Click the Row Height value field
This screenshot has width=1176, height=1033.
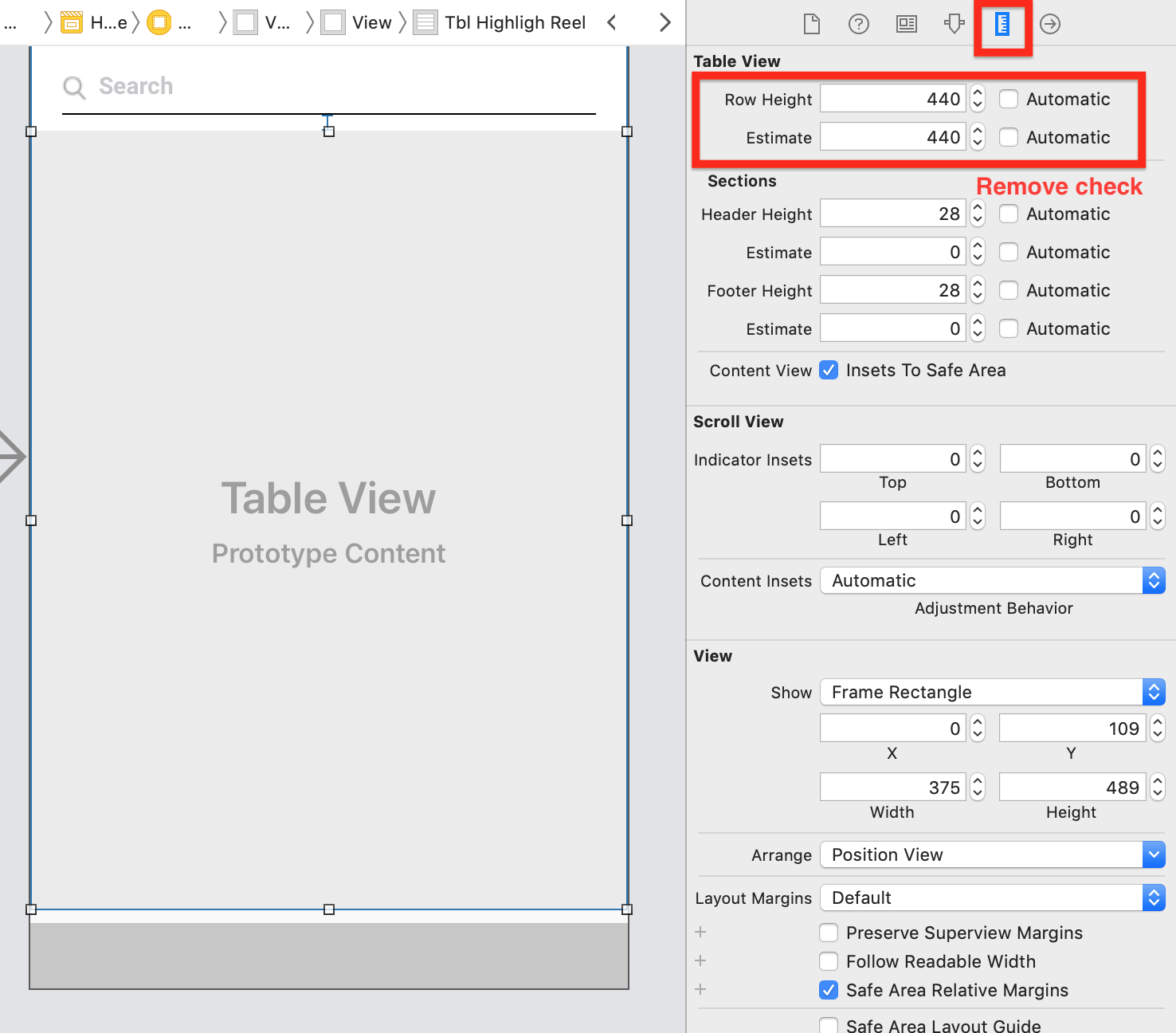point(893,99)
